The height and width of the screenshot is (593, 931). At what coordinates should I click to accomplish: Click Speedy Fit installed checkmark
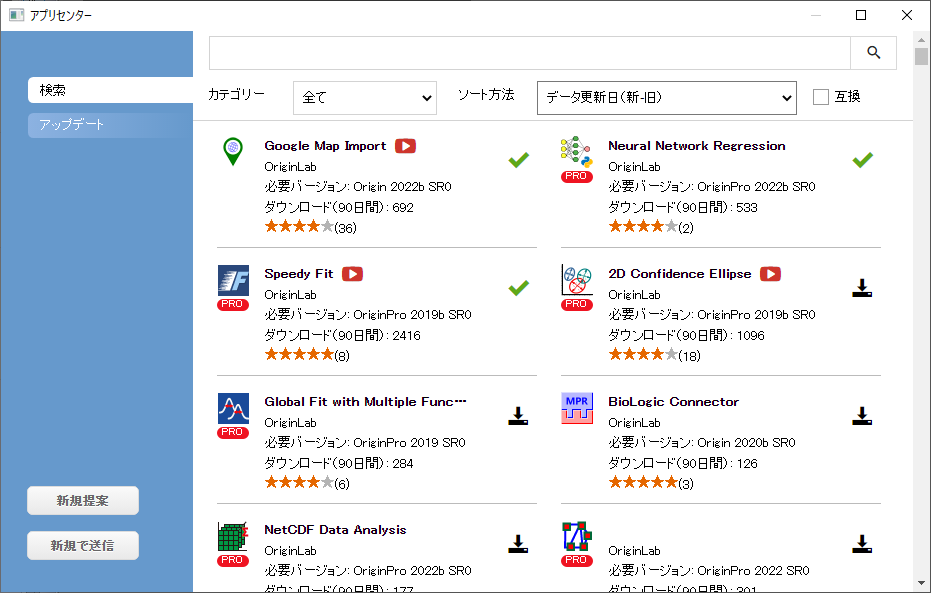tap(518, 288)
